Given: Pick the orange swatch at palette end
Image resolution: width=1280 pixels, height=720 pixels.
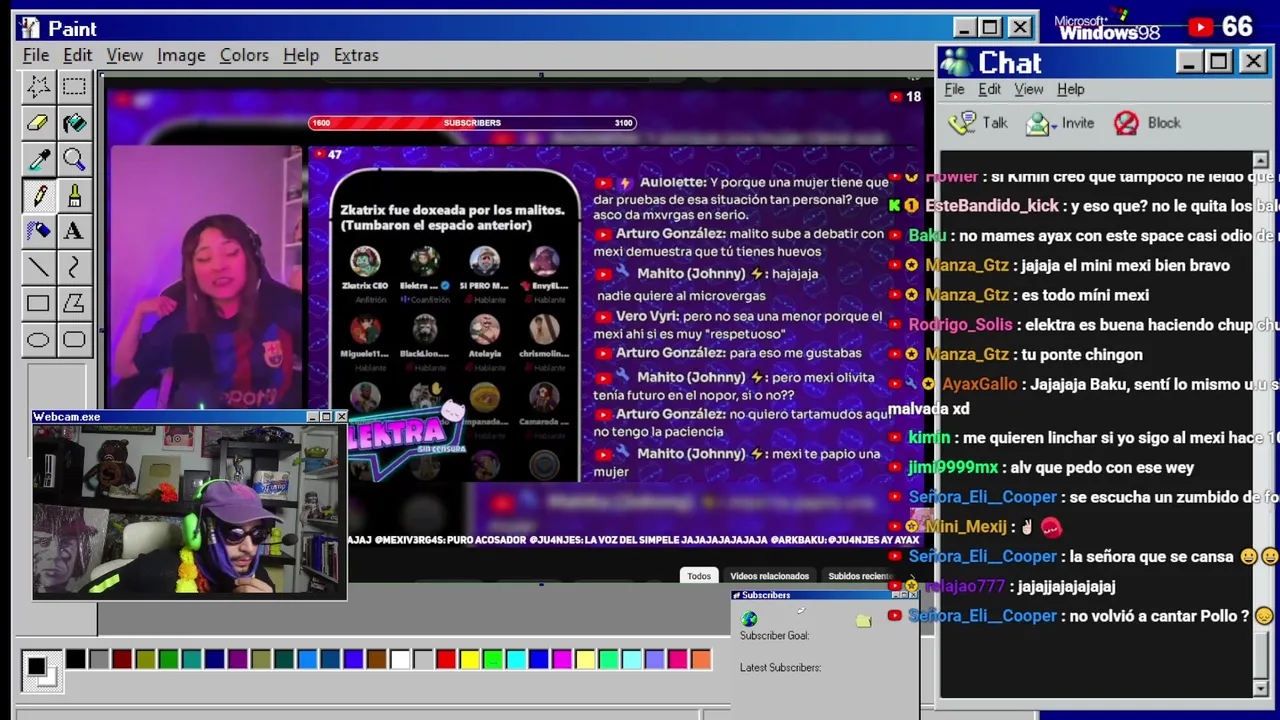Looking at the screenshot, I should pyautogui.click(x=701, y=659).
